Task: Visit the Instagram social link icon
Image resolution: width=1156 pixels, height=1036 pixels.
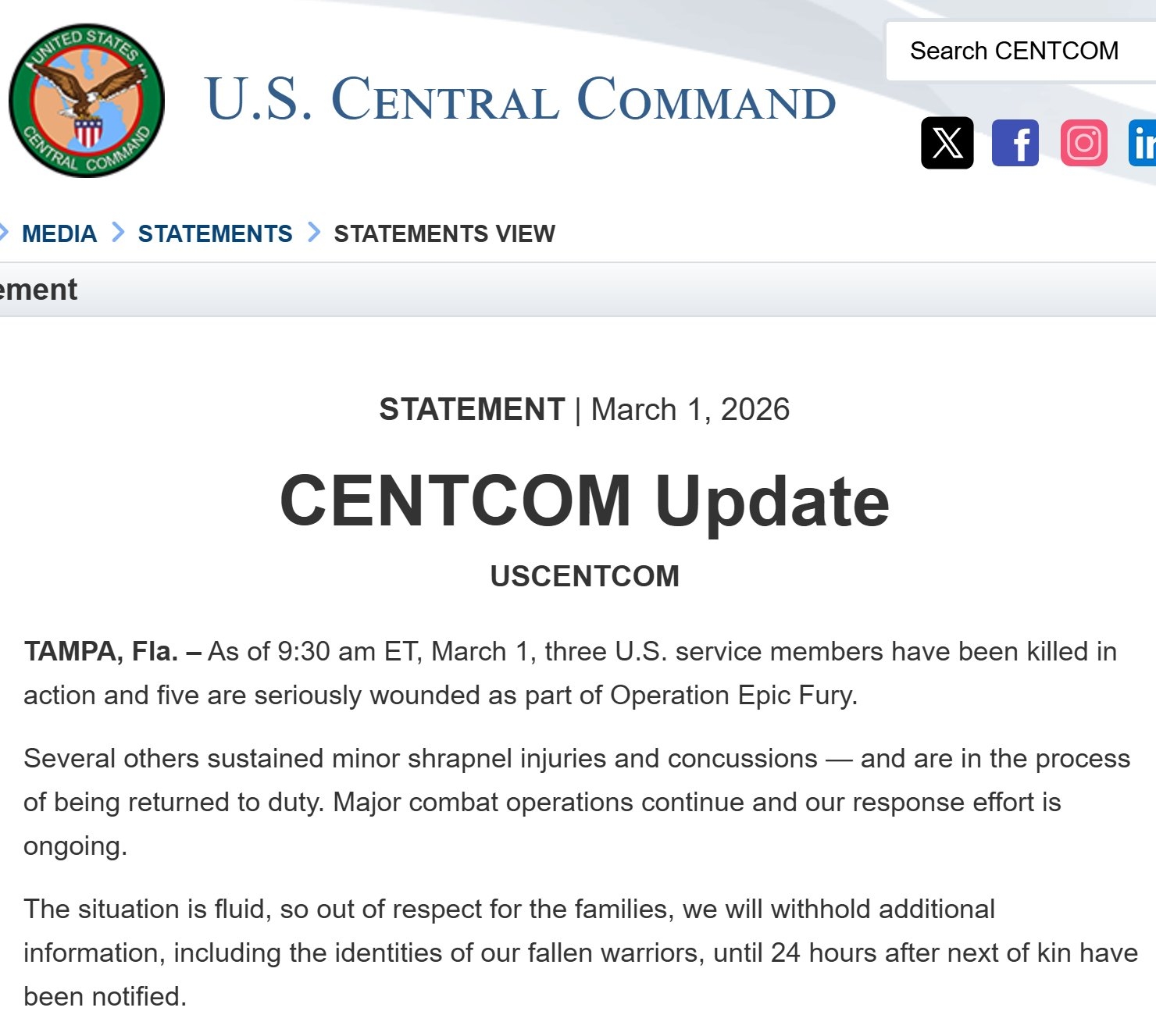Action: 1084,143
